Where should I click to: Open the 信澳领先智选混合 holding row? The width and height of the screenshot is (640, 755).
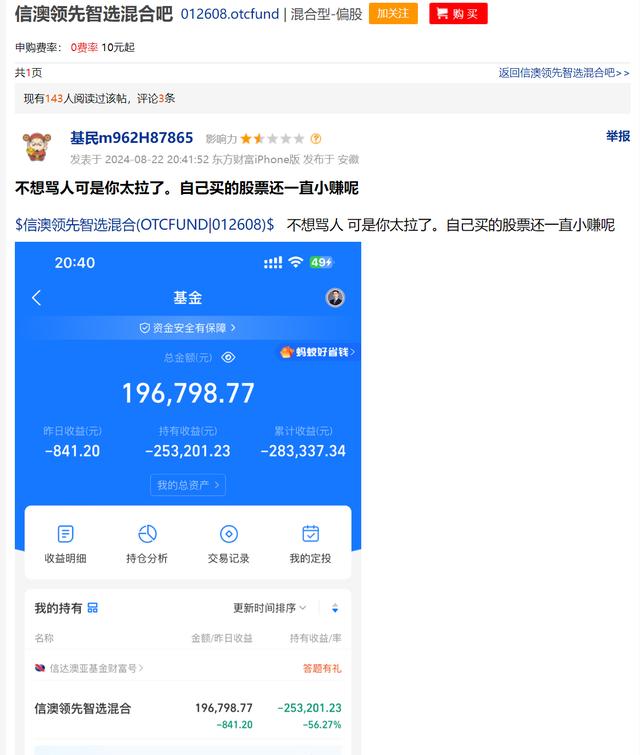click(x=188, y=715)
